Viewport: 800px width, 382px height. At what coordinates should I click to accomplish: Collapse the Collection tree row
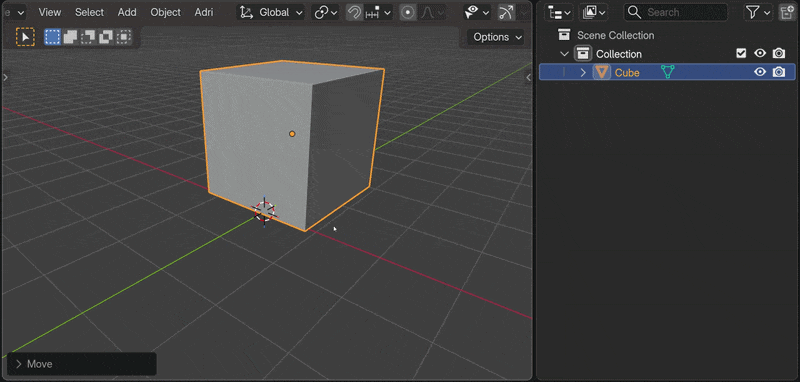[x=564, y=54]
